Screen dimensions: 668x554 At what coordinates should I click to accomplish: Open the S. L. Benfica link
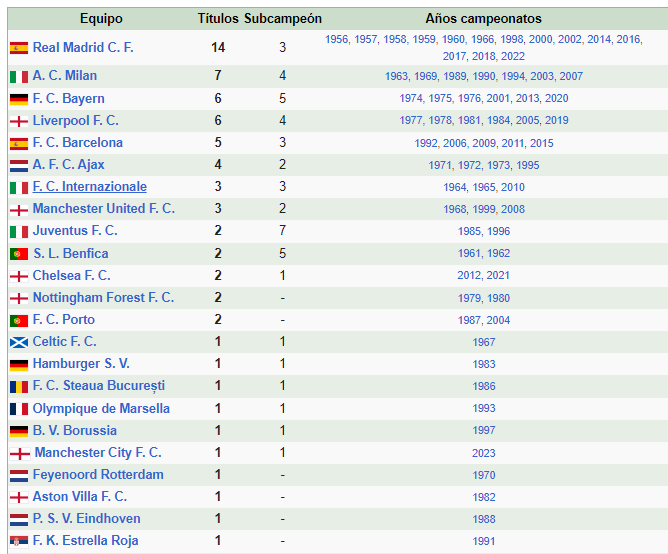tap(71, 254)
